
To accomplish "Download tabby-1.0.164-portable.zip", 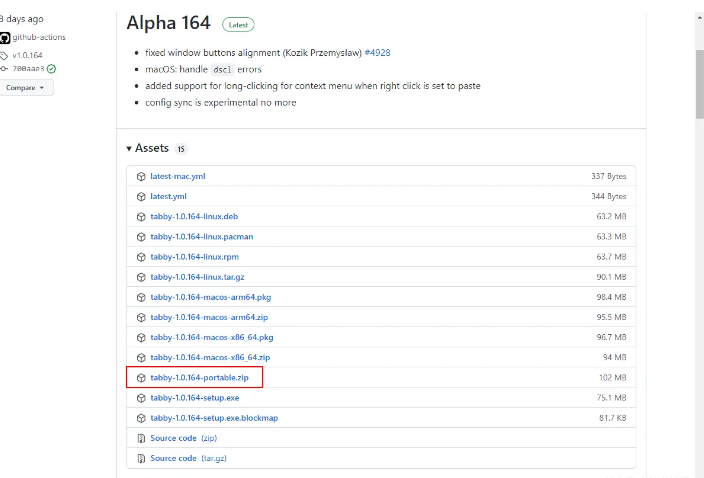I will pos(199,377).
